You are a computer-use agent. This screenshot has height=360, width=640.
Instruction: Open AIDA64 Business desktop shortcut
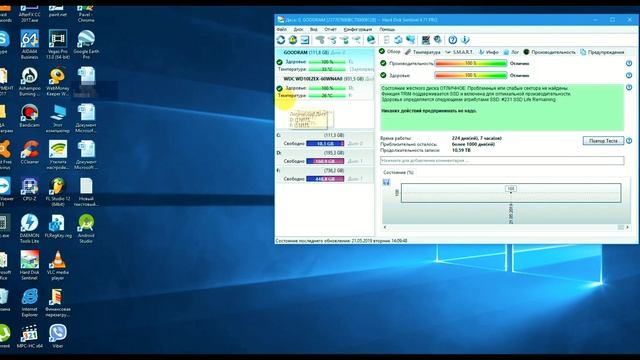(x=29, y=45)
